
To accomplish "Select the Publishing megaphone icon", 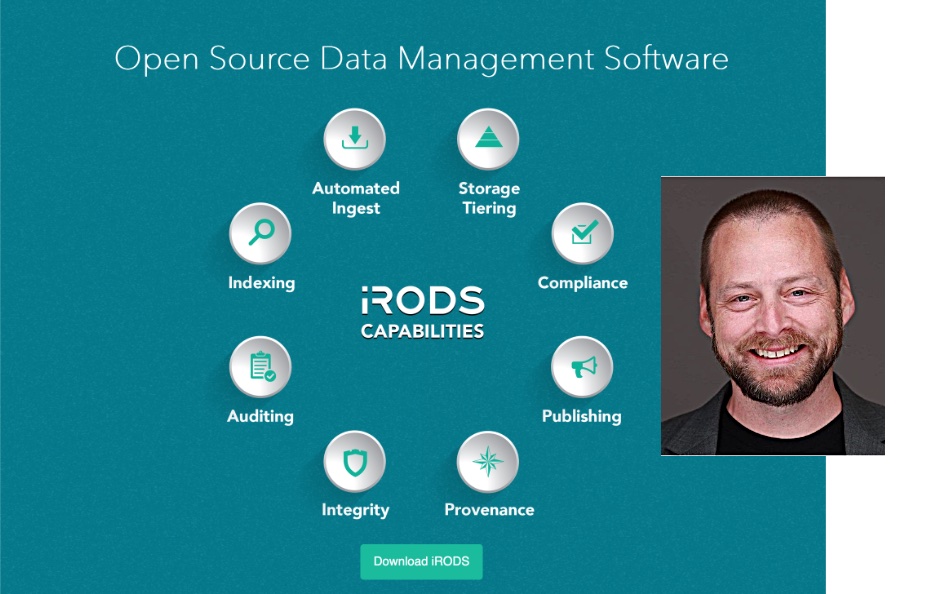I will [582, 367].
